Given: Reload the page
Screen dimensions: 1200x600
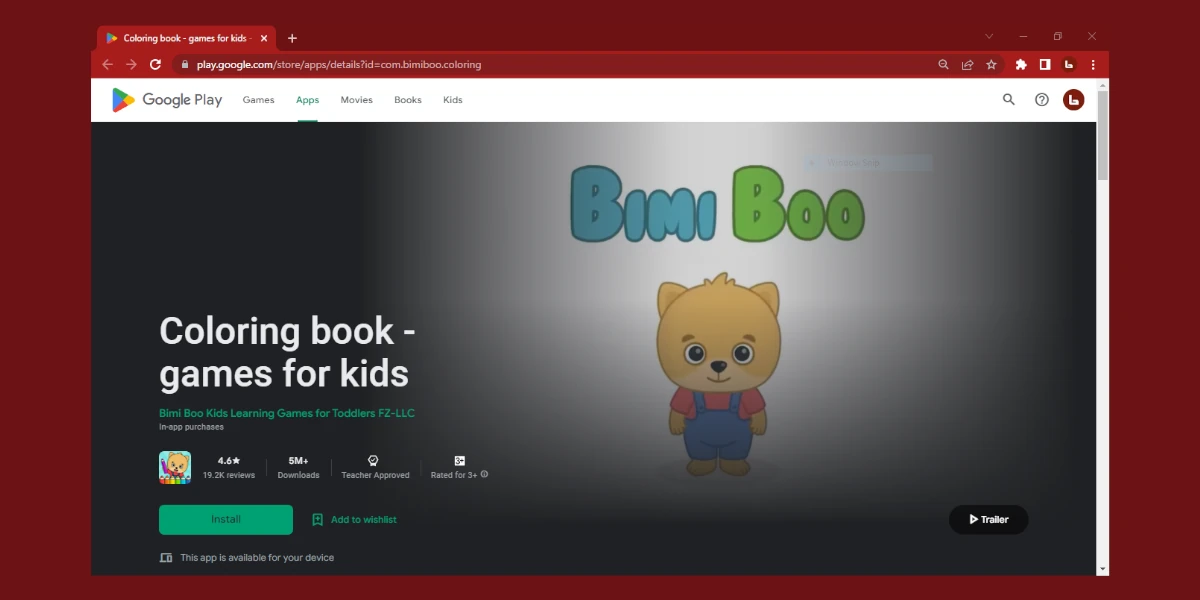Looking at the screenshot, I should (x=155, y=64).
